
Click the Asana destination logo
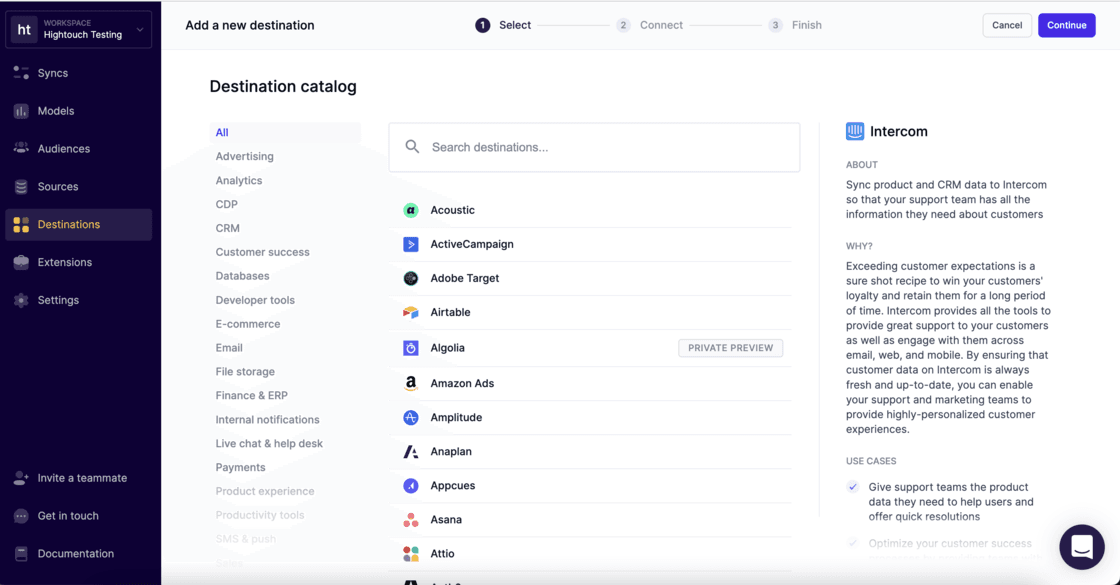pyautogui.click(x=411, y=519)
